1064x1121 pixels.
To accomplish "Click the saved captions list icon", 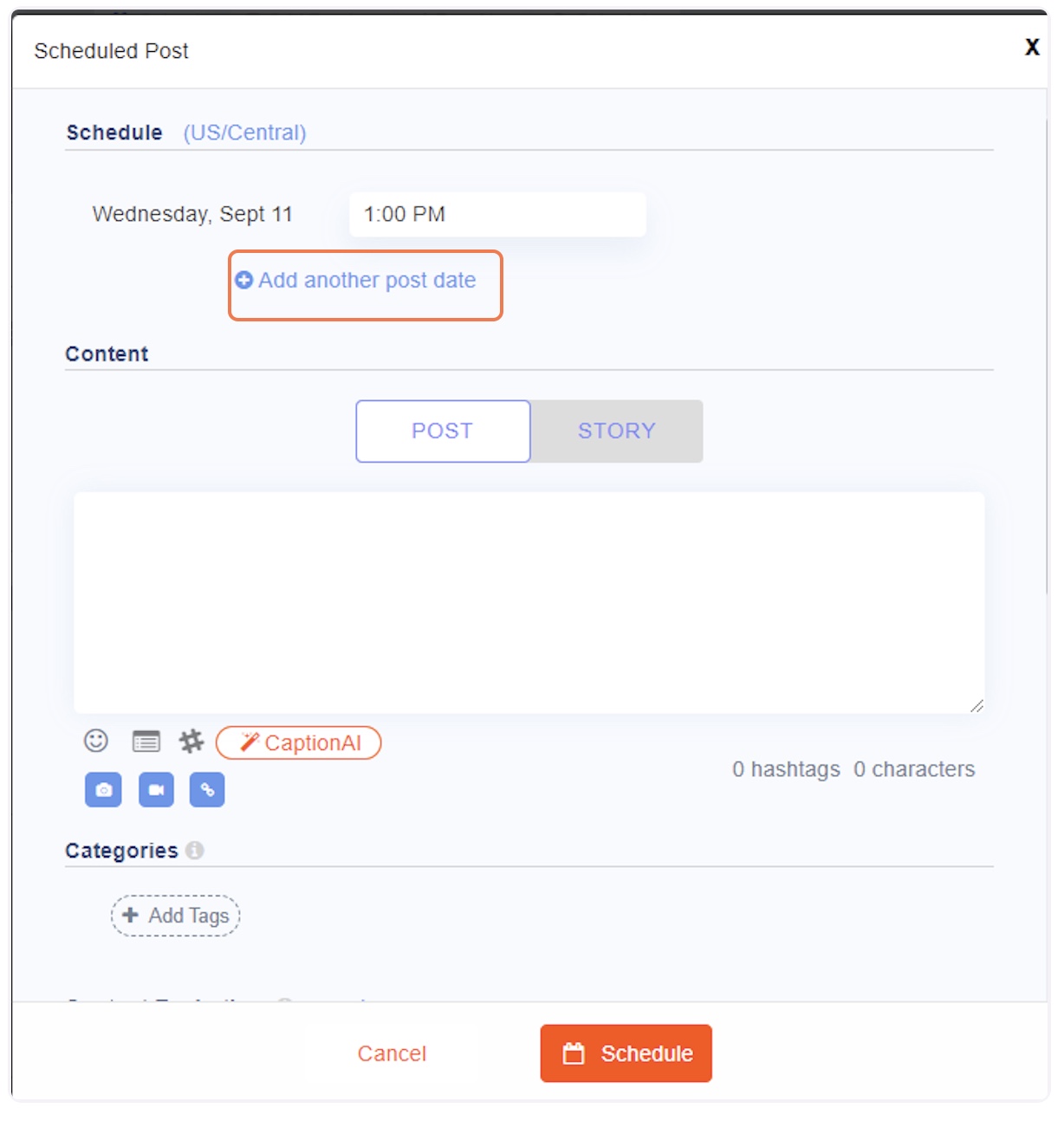I will (x=146, y=742).
